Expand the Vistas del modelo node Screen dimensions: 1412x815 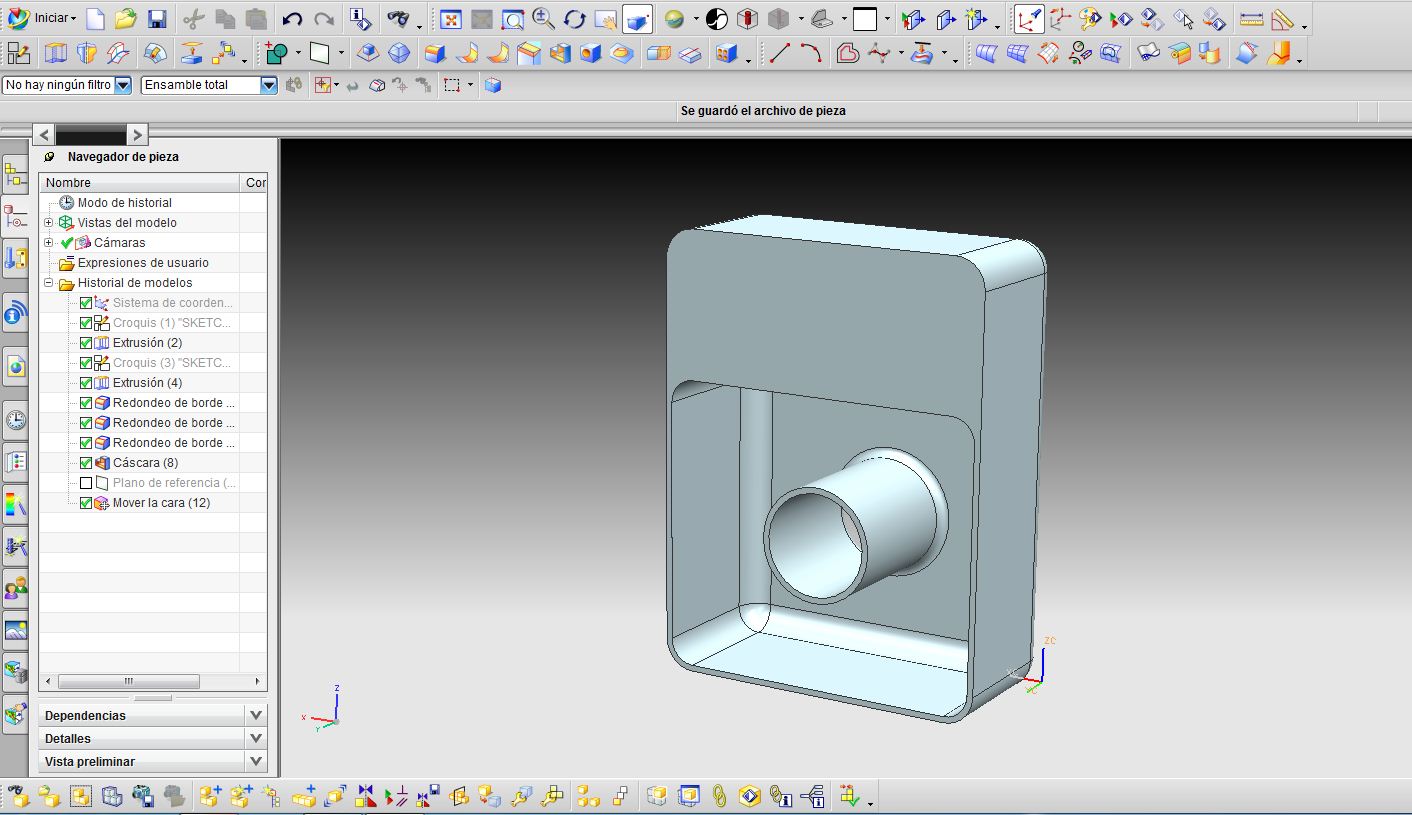pos(48,222)
